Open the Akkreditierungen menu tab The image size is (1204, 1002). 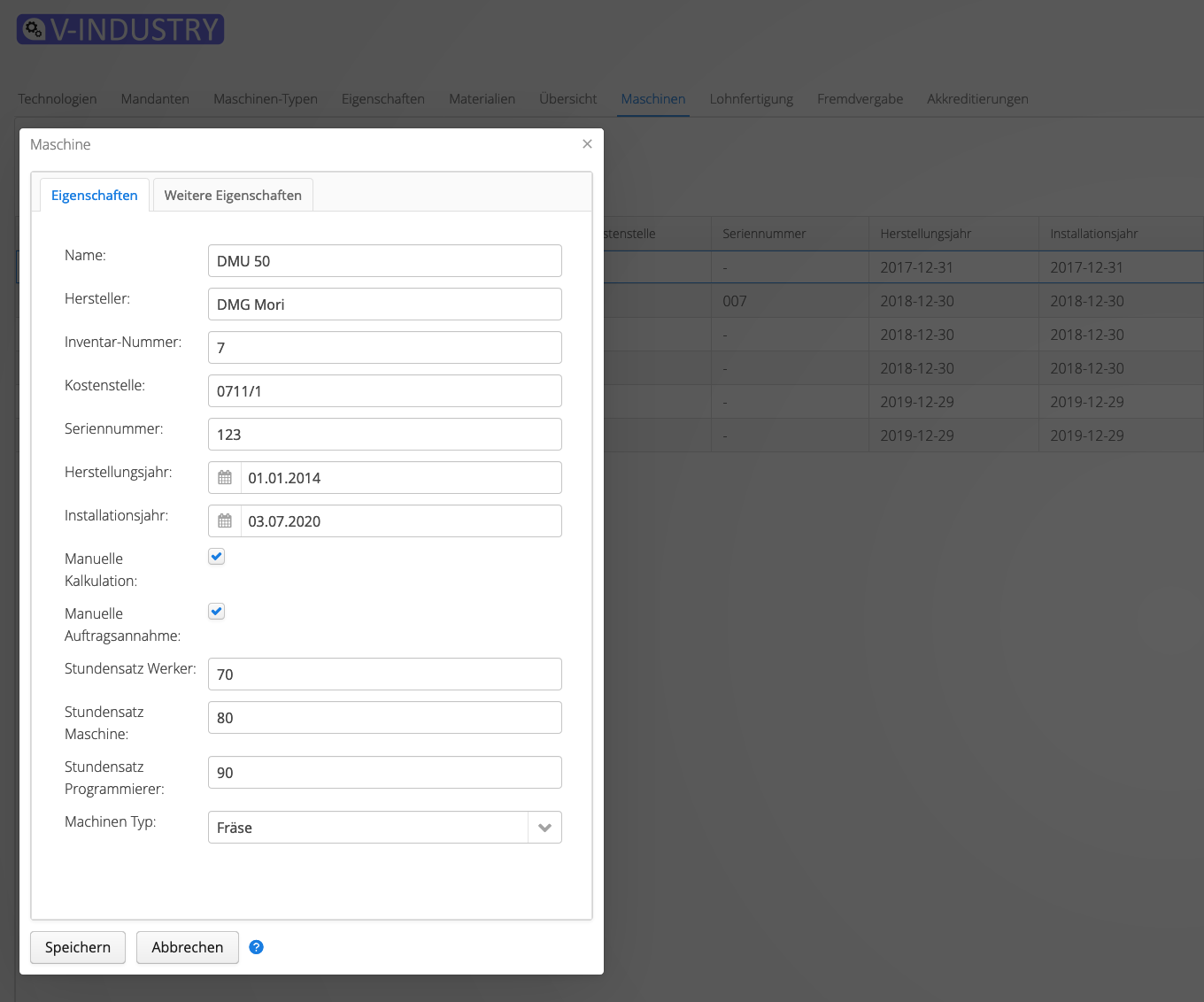[978, 99]
